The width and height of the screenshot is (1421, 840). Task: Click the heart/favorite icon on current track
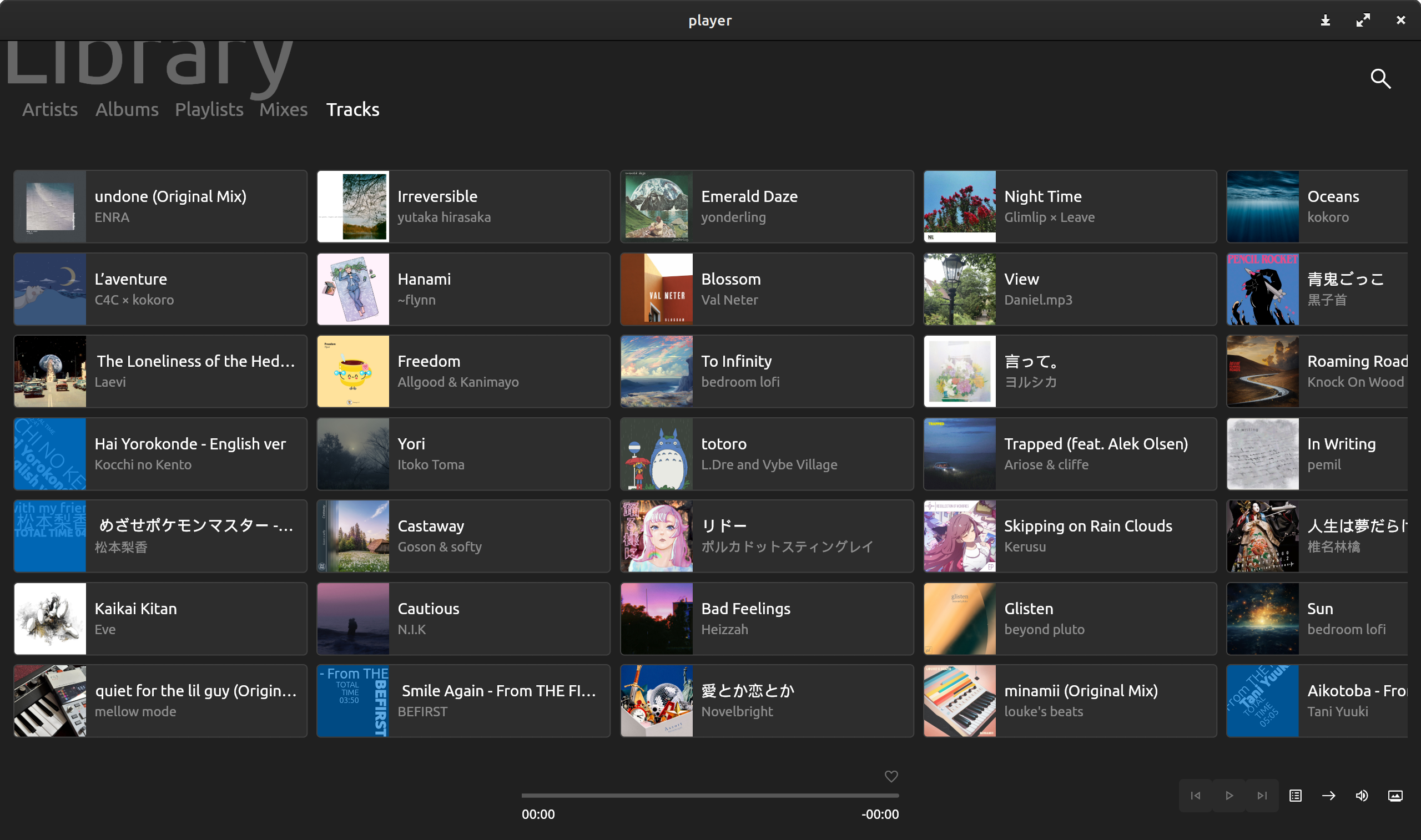coord(891,776)
